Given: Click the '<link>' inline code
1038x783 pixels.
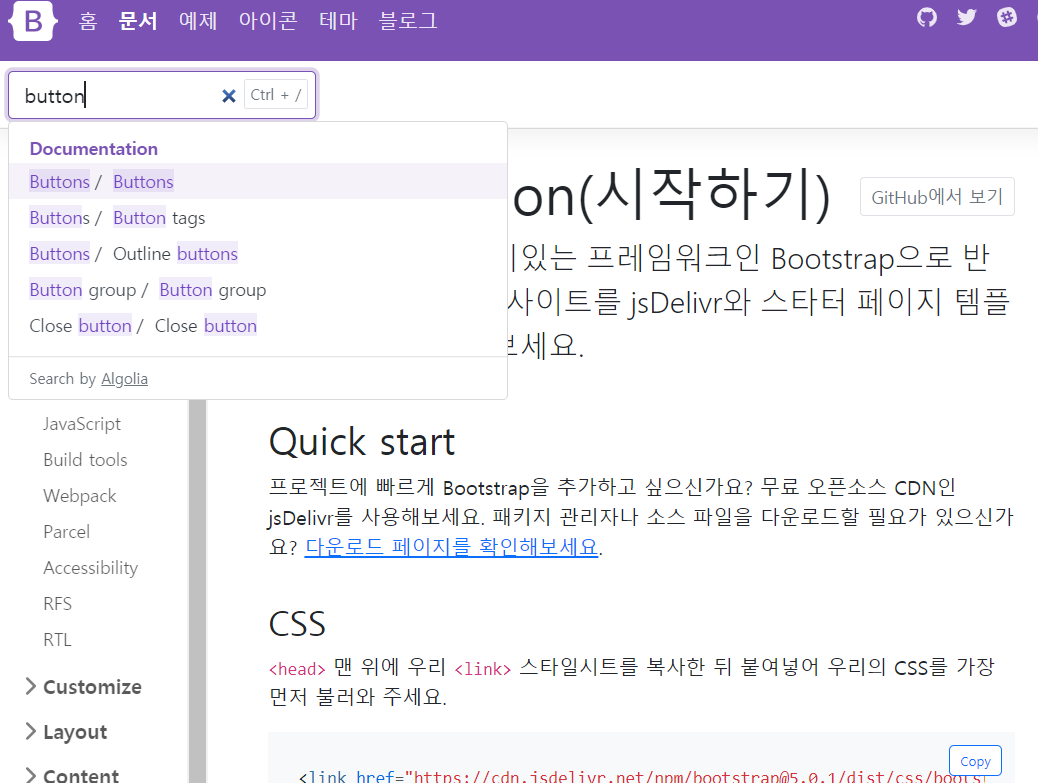Looking at the screenshot, I should [x=483, y=669].
